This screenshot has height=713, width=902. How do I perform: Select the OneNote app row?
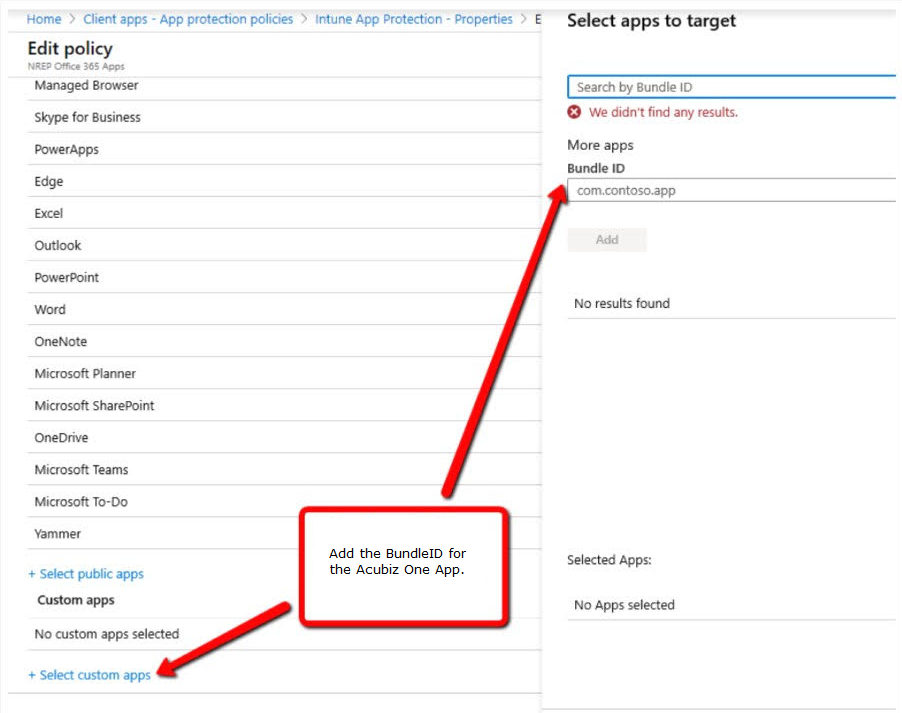[x=284, y=342]
